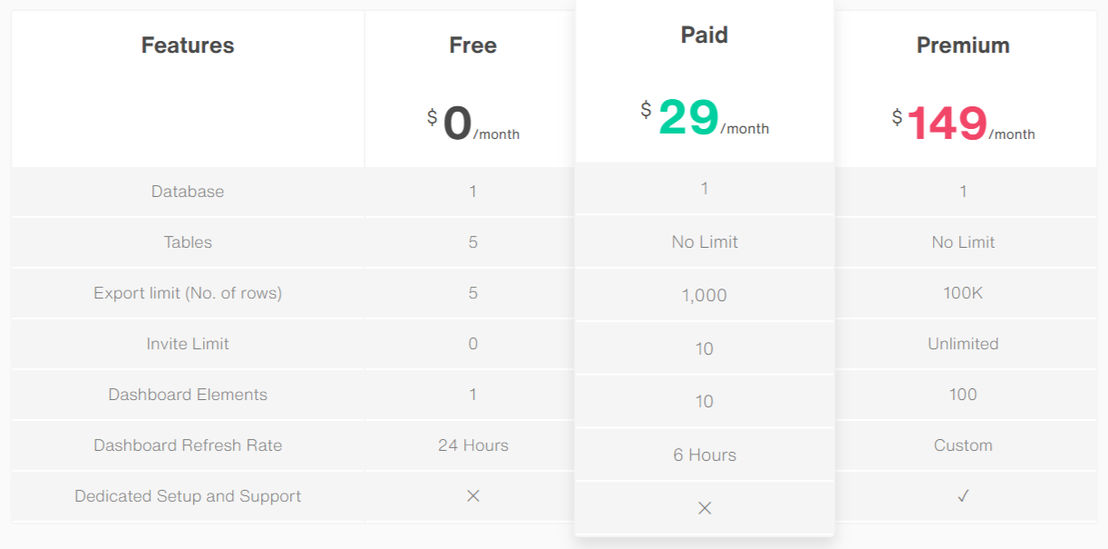Image resolution: width=1108 pixels, height=549 pixels.
Task: Click the Free plan dashboard elements value 1
Action: [x=473, y=394]
